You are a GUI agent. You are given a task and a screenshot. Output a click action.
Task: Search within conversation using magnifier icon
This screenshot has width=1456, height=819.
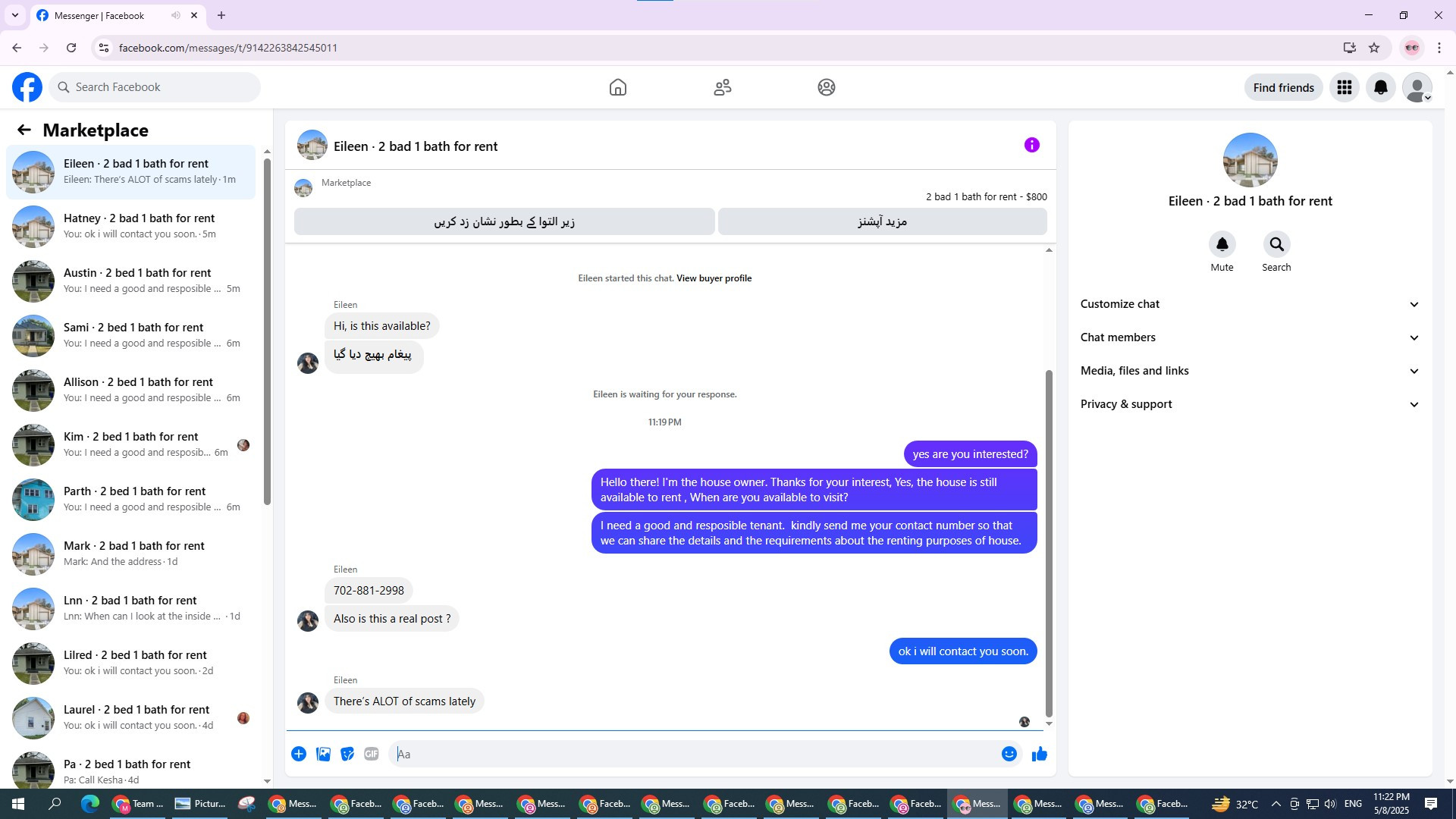(x=1277, y=244)
